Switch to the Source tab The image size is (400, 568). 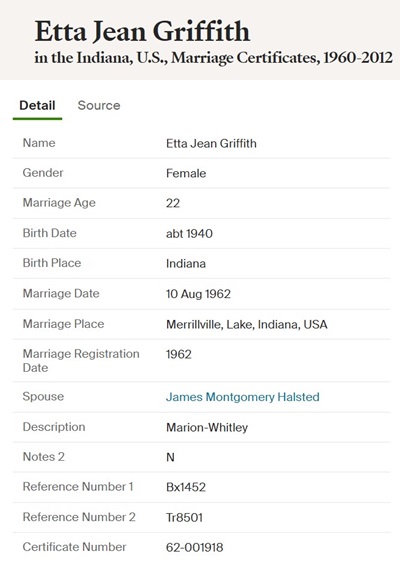pos(99,105)
